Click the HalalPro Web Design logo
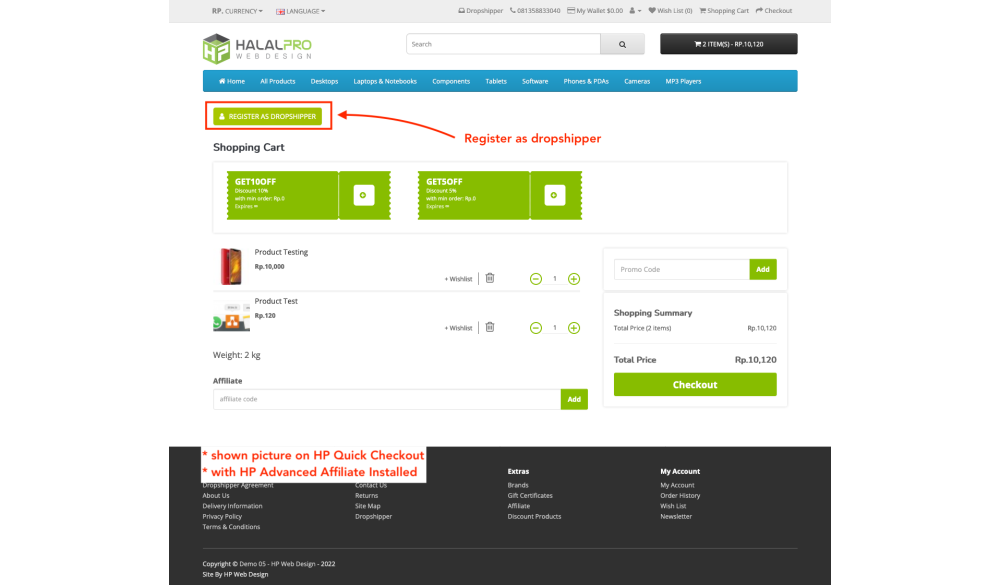 pyautogui.click(x=256, y=48)
